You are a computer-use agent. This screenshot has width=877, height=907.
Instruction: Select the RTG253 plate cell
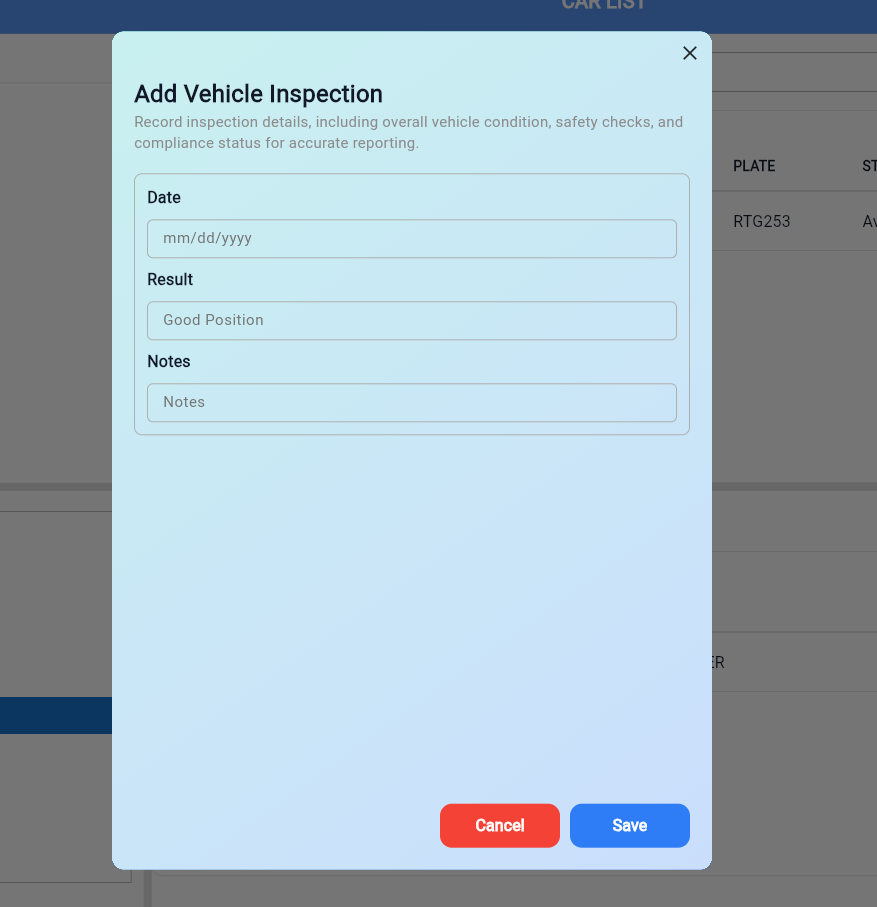click(761, 222)
